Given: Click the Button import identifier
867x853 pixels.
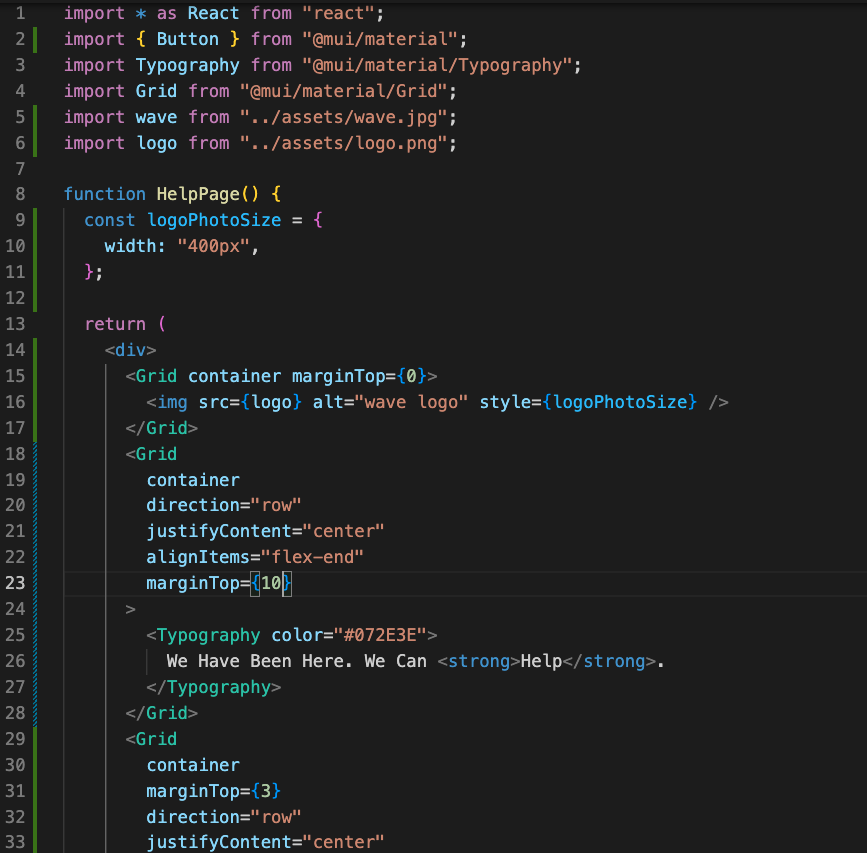Looking at the screenshot, I should [x=186, y=39].
